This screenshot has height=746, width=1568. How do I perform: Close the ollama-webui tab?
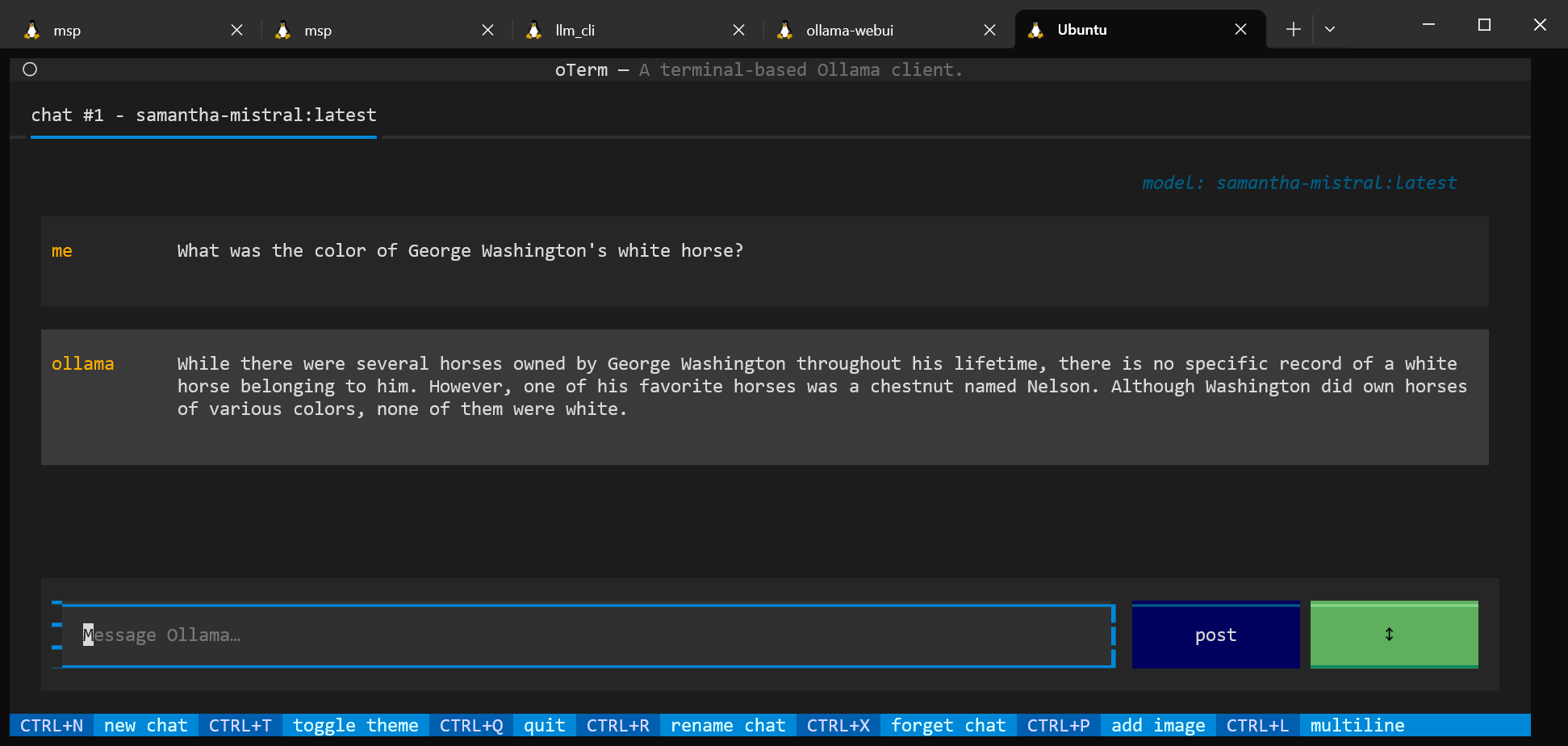pos(989,30)
